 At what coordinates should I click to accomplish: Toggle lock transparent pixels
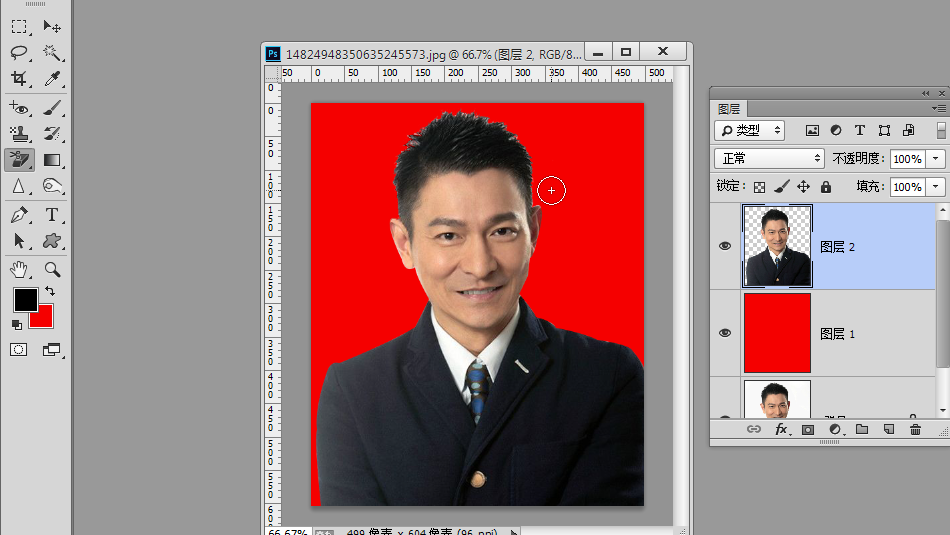(759, 187)
